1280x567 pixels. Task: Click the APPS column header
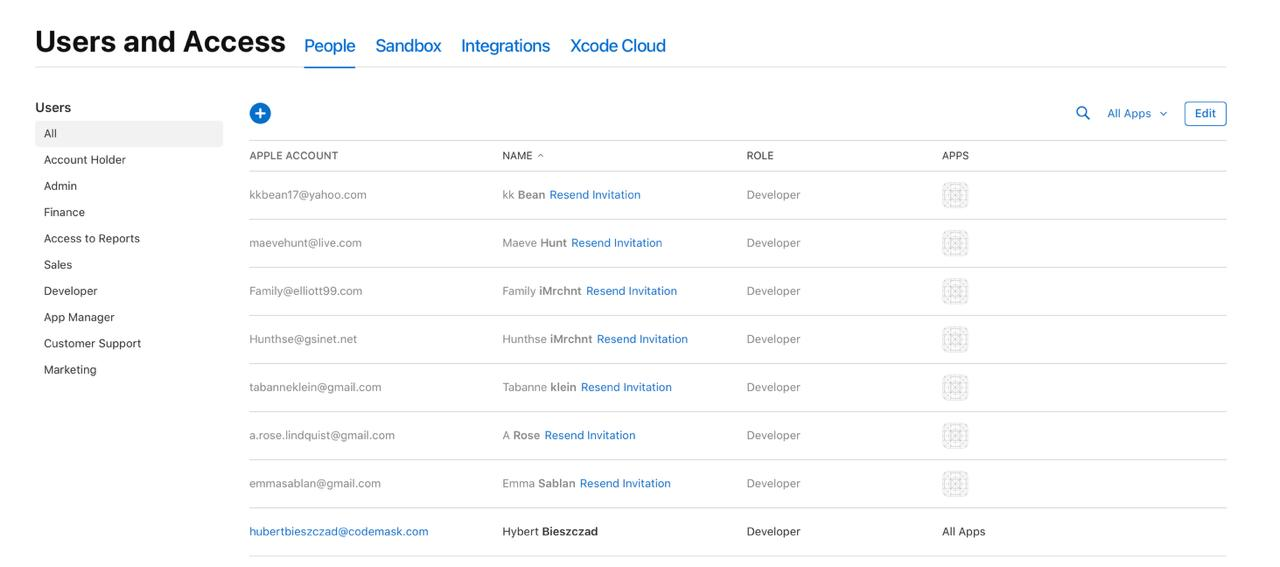pos(955,156)
